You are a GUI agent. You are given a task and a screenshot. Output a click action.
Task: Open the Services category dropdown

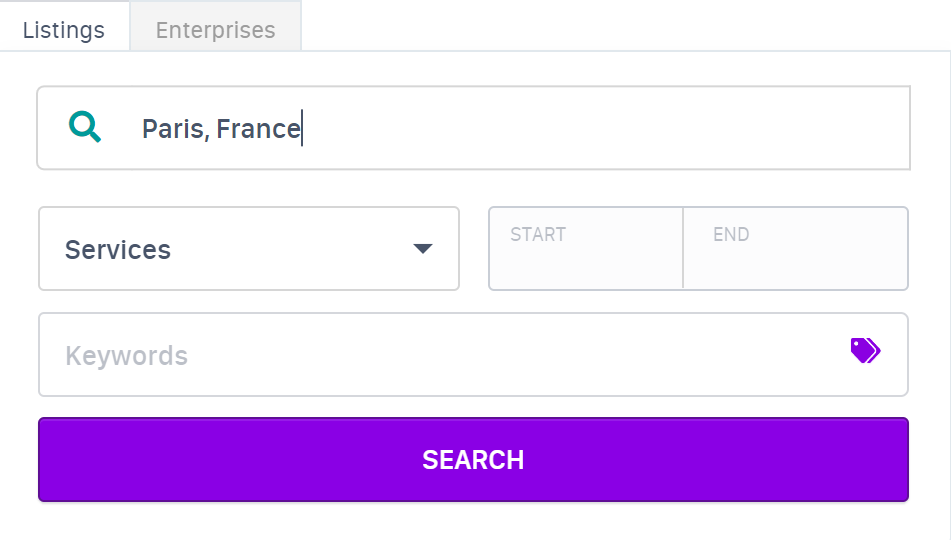click(248, 249)
